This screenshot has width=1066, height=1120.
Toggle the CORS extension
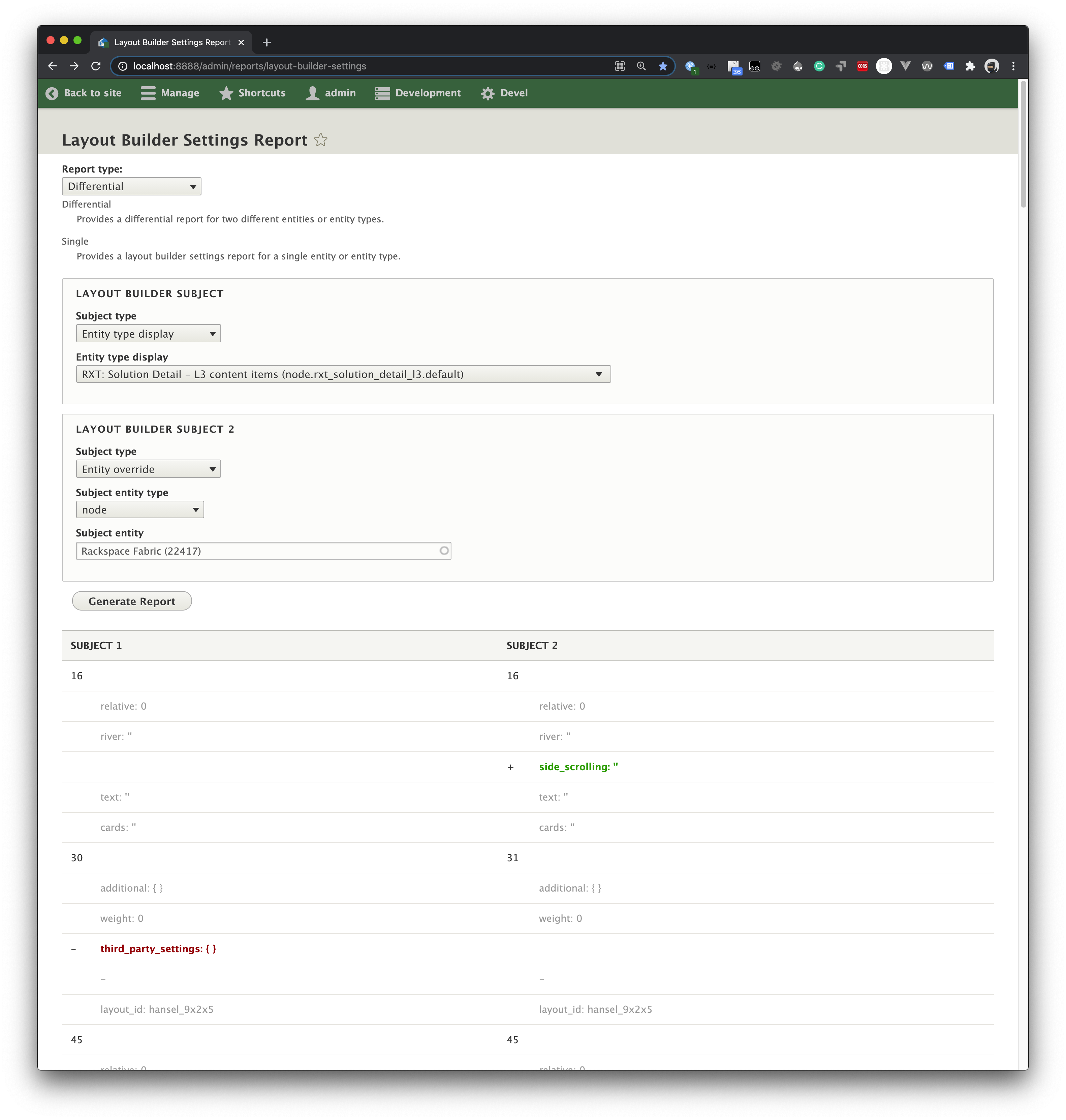(x=862, y=66)
